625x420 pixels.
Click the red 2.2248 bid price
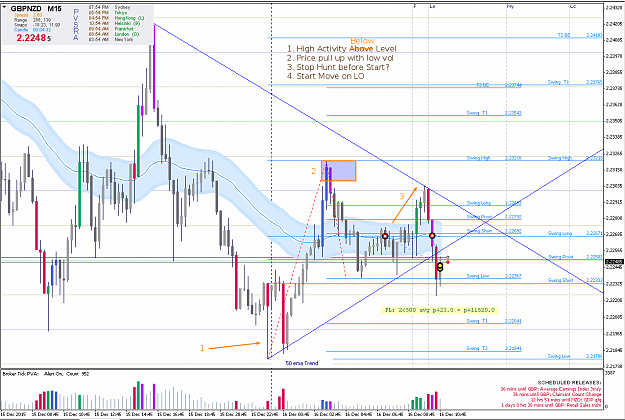pyautogui.click(x=33, y=38)
